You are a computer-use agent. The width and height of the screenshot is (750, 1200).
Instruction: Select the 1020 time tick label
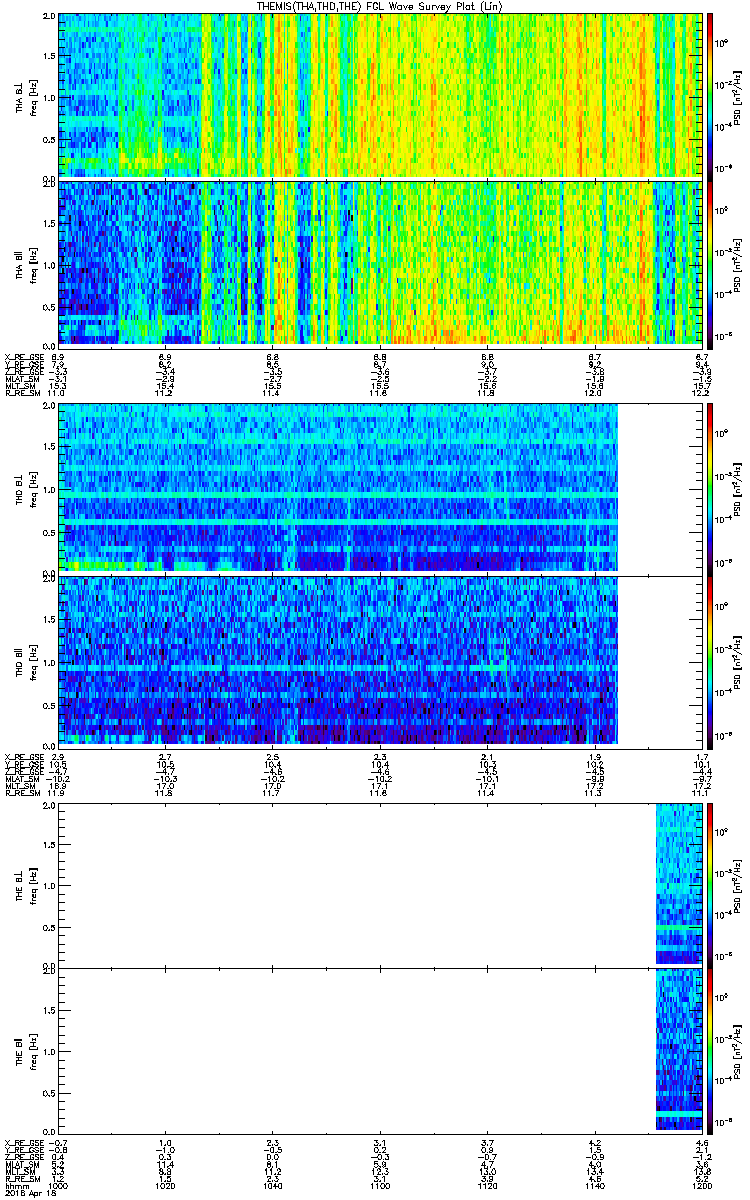(166, 1186)
